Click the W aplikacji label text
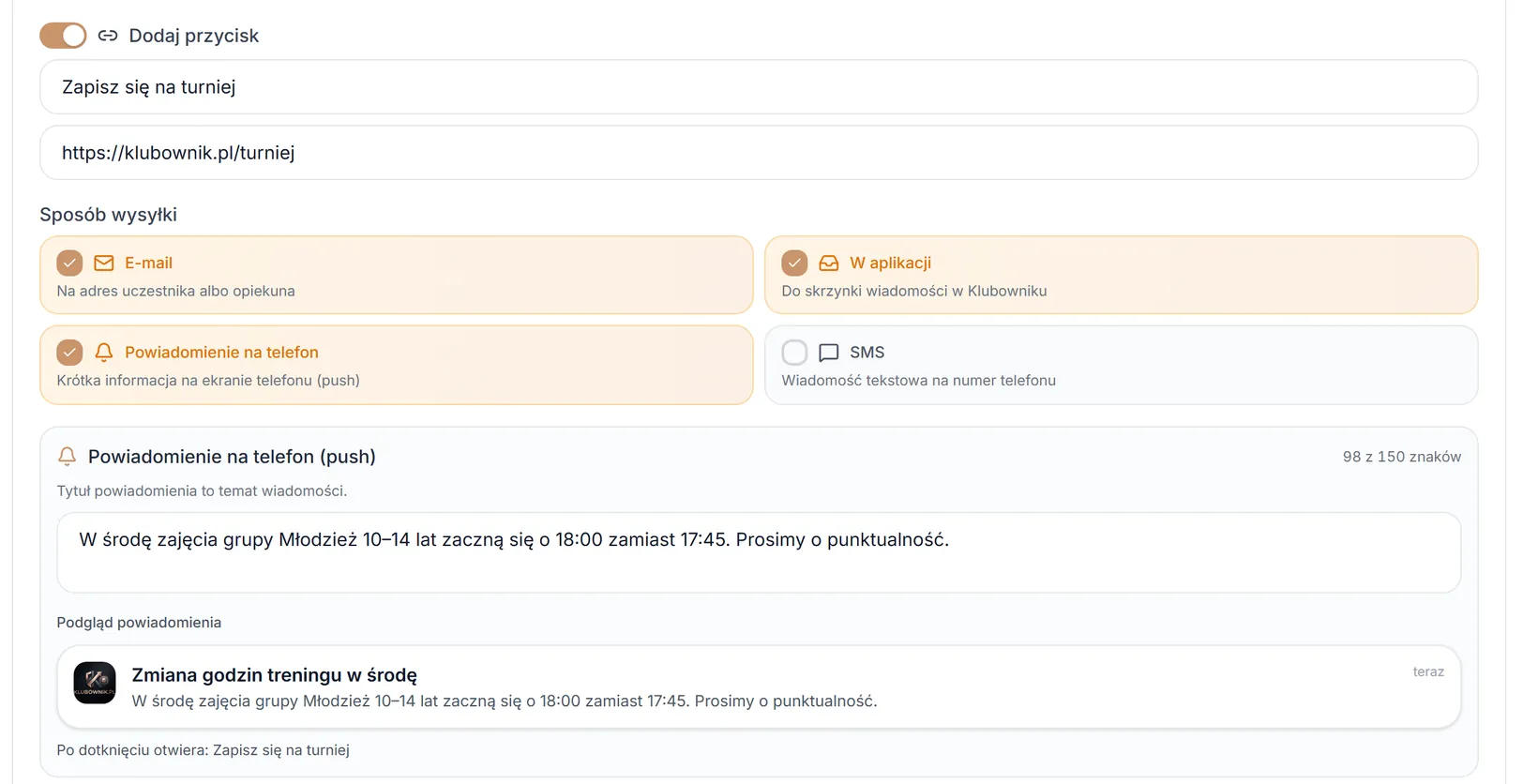 [x=891, y=263]
